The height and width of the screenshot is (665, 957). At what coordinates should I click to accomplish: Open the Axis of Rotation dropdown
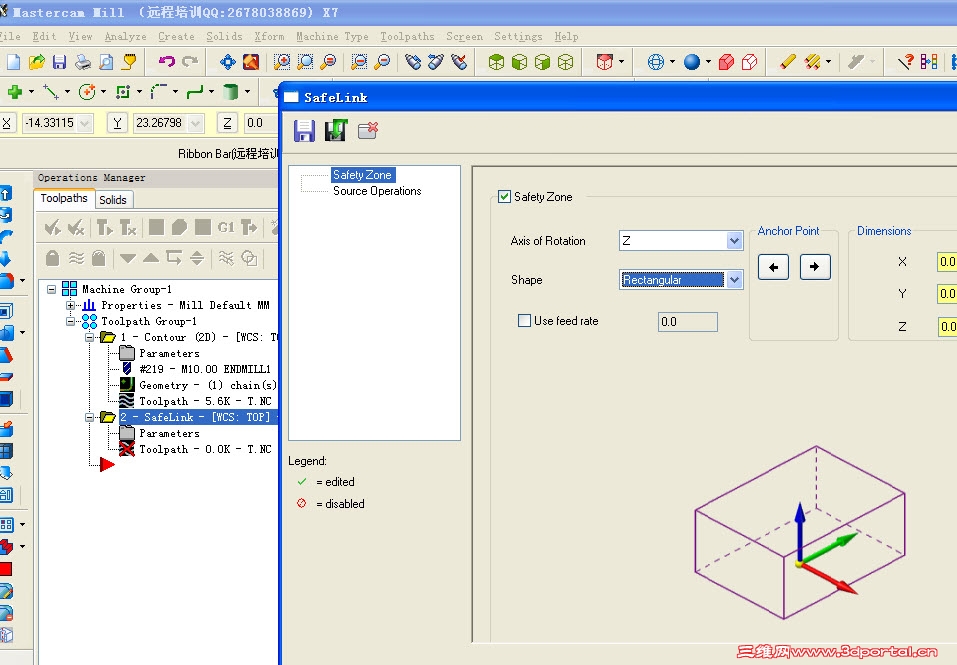[x=734, y=241]
